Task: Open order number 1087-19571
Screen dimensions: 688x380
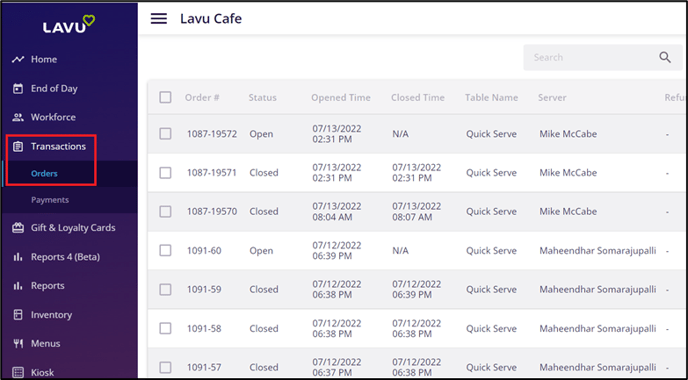Action: tap(211, 173)
